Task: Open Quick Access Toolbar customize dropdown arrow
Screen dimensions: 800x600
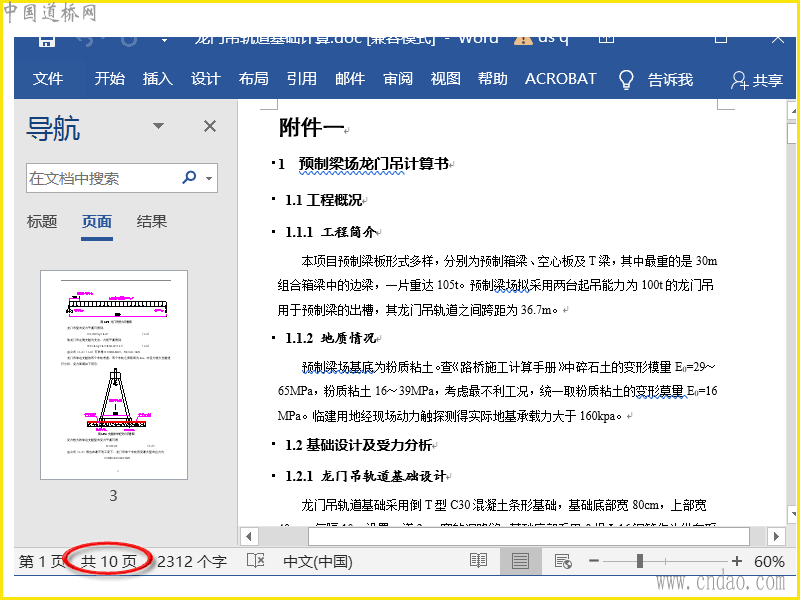Action: pos(164,40)
